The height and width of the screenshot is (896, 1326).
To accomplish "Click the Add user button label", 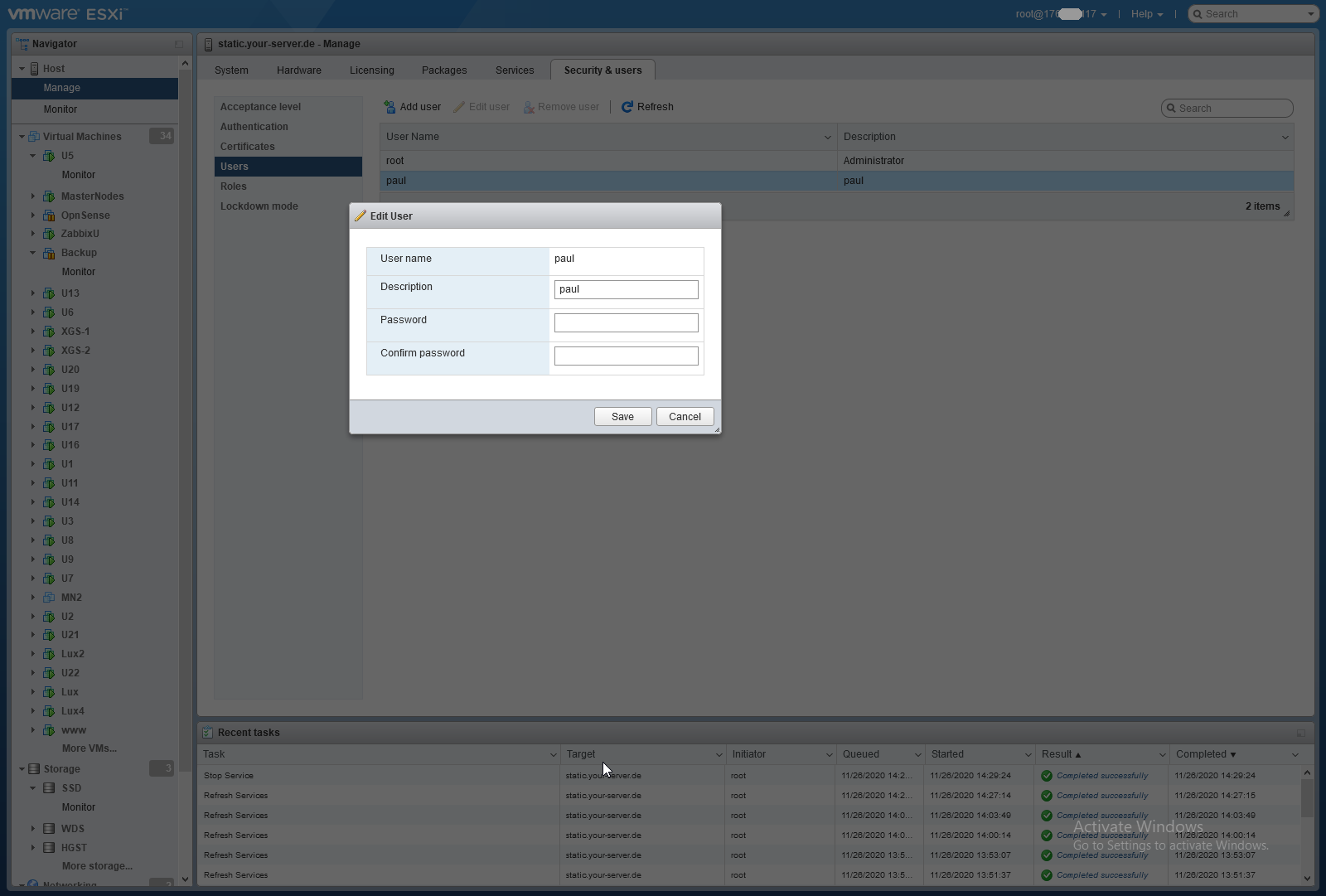I will (x=420, y=107).
